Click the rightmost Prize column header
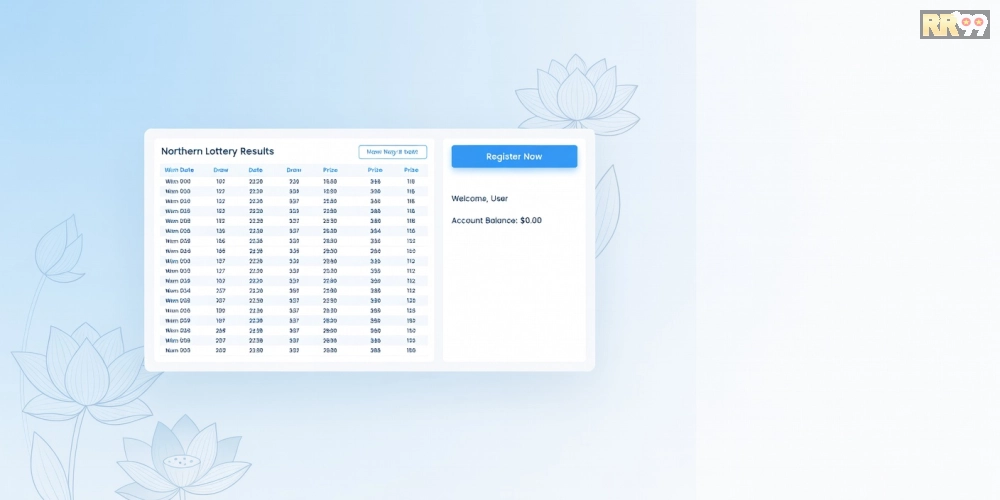Viewport: 1000px width, 500px height. 411,170
